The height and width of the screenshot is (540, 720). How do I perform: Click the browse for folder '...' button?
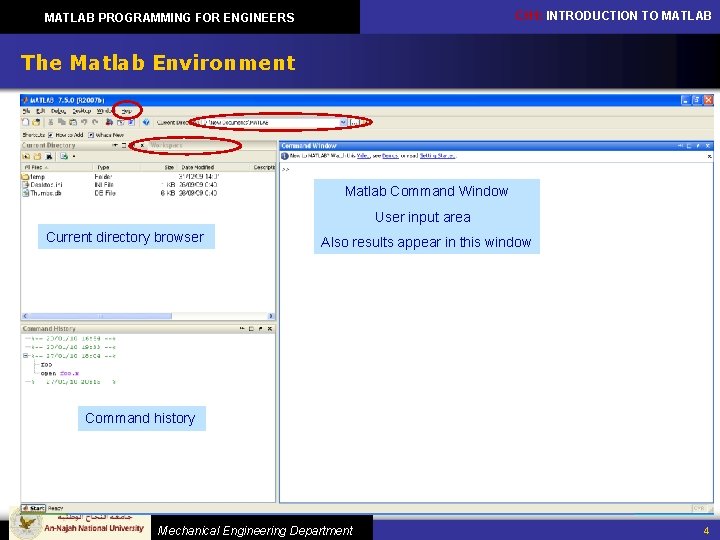[354, 123]
